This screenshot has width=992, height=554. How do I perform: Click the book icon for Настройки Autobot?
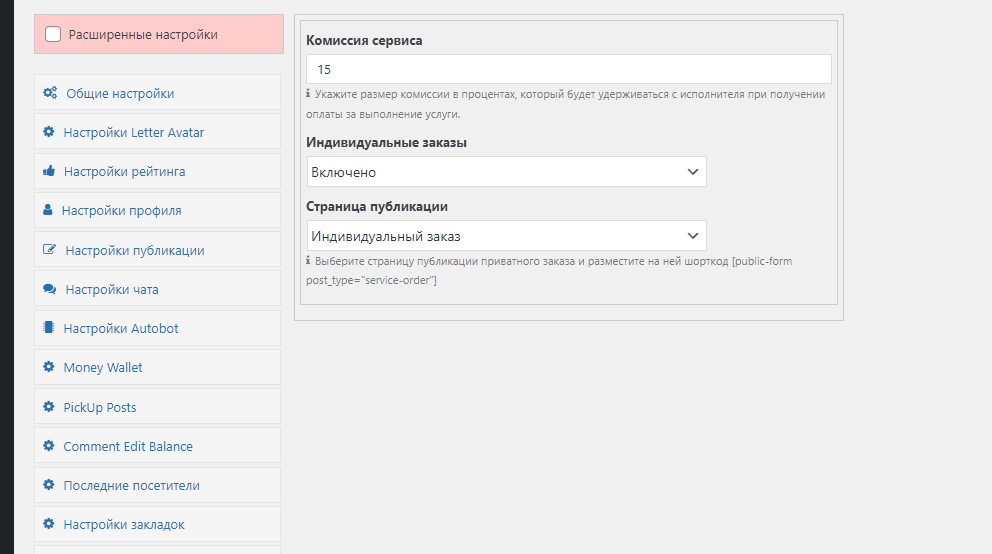tap(48, 328)
